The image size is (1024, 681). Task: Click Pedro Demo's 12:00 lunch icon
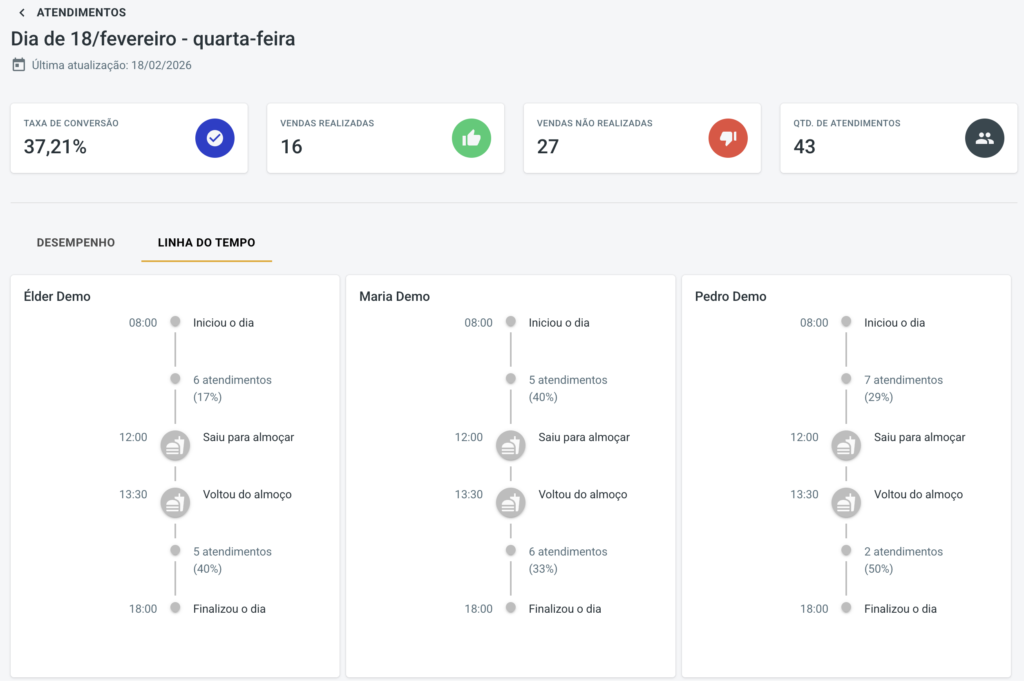click(846, 446)
